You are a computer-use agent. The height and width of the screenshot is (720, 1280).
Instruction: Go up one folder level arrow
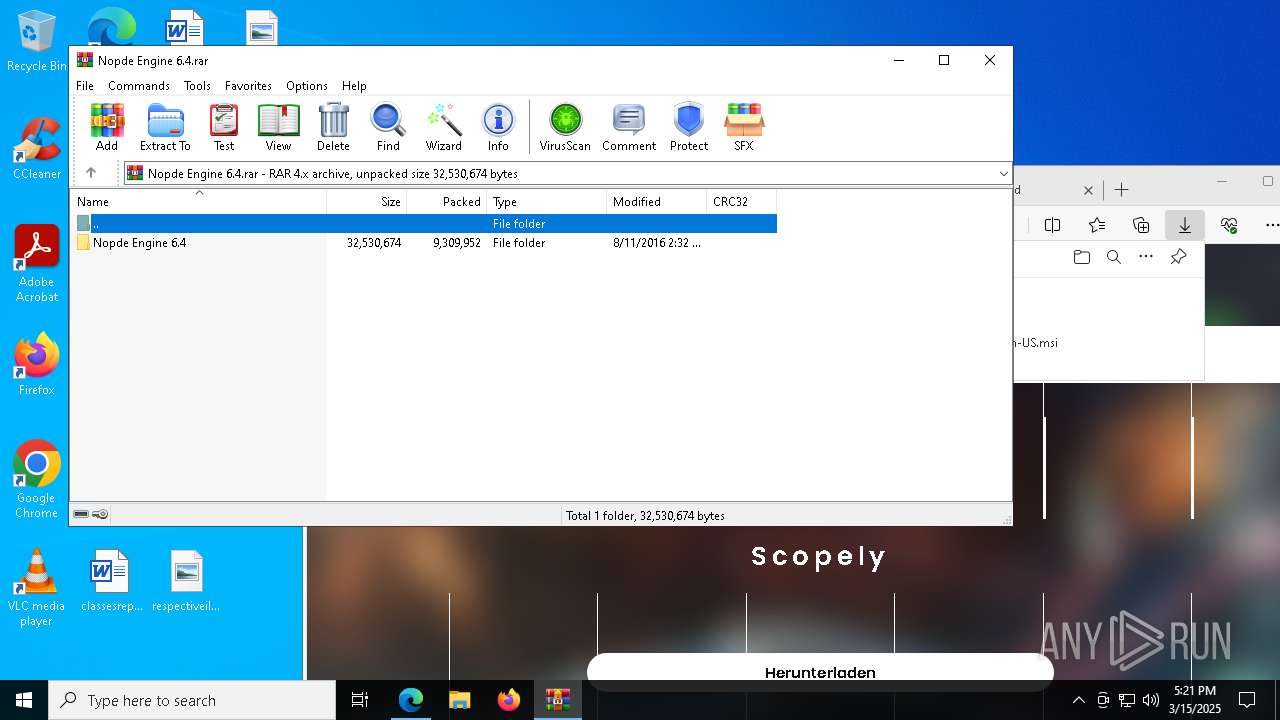point(91,173)
